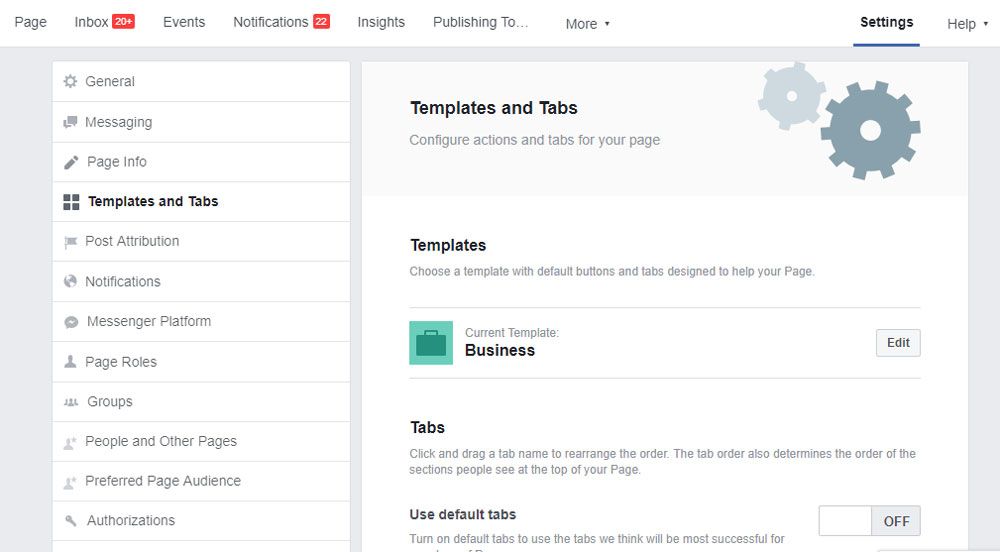Click the Notifications 22 red badge
The image size is (1000, 552).
(x=321, y=21)
